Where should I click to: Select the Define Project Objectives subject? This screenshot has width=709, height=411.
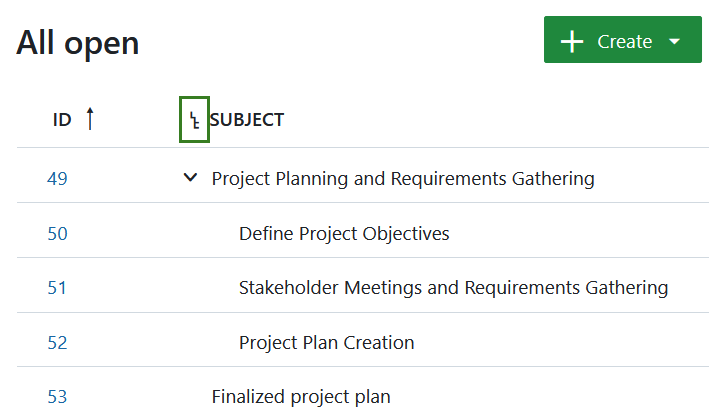(x=344, y=234)
